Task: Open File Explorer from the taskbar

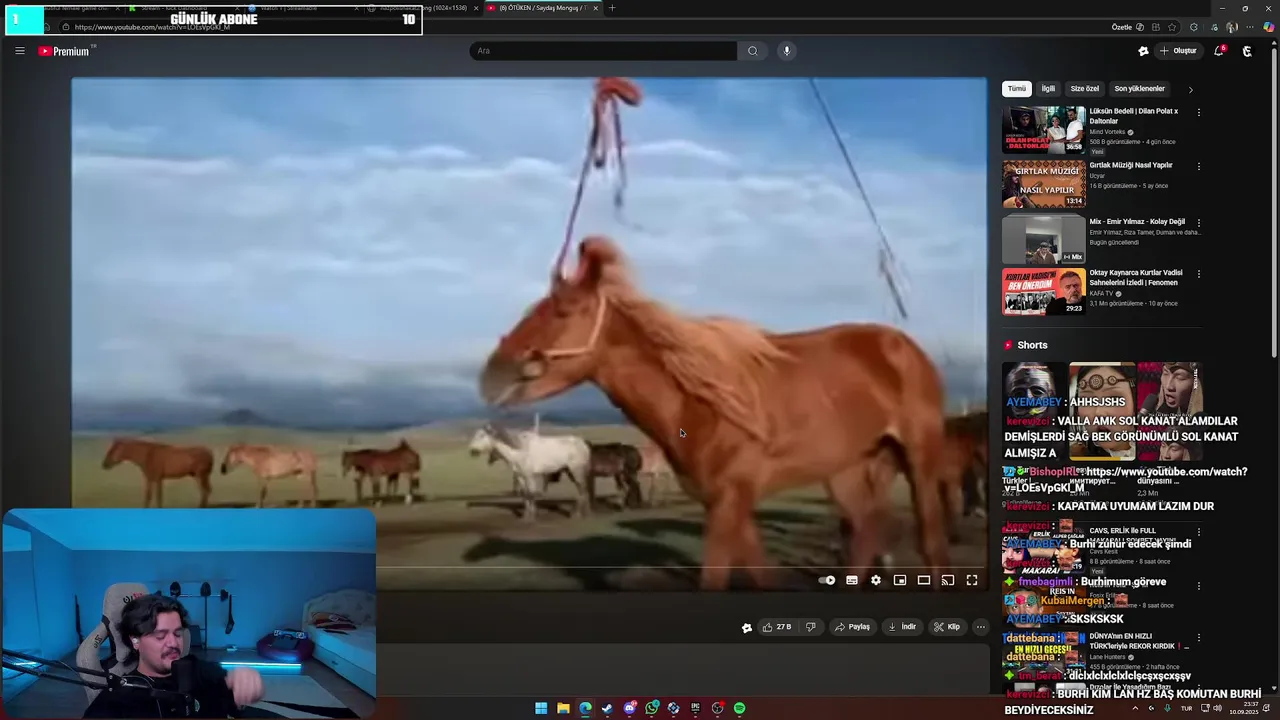Action: pyautogui.click(x=563, y=708)
